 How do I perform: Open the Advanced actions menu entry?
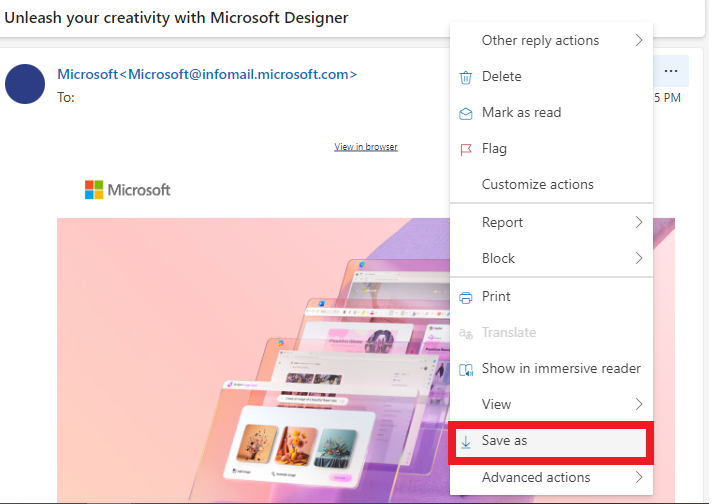click(x=551, y=477)
